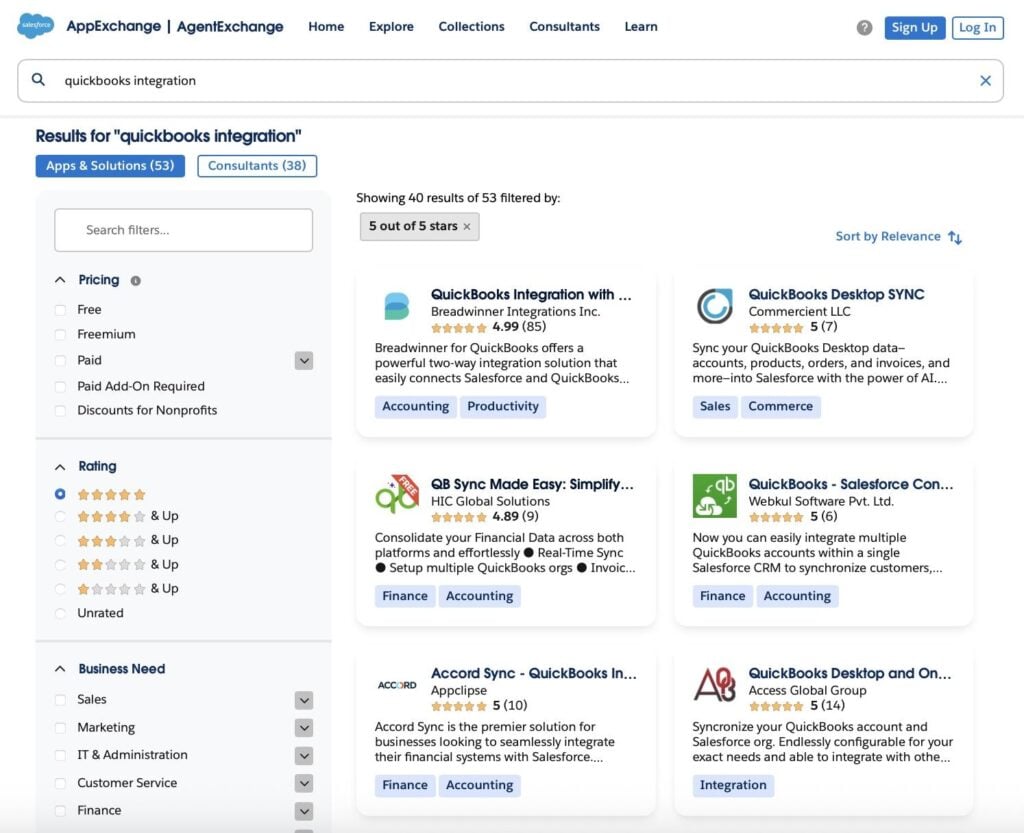Switch to Apps & Solutions (53) tab
1024x833 pixels.
(110, 166)
